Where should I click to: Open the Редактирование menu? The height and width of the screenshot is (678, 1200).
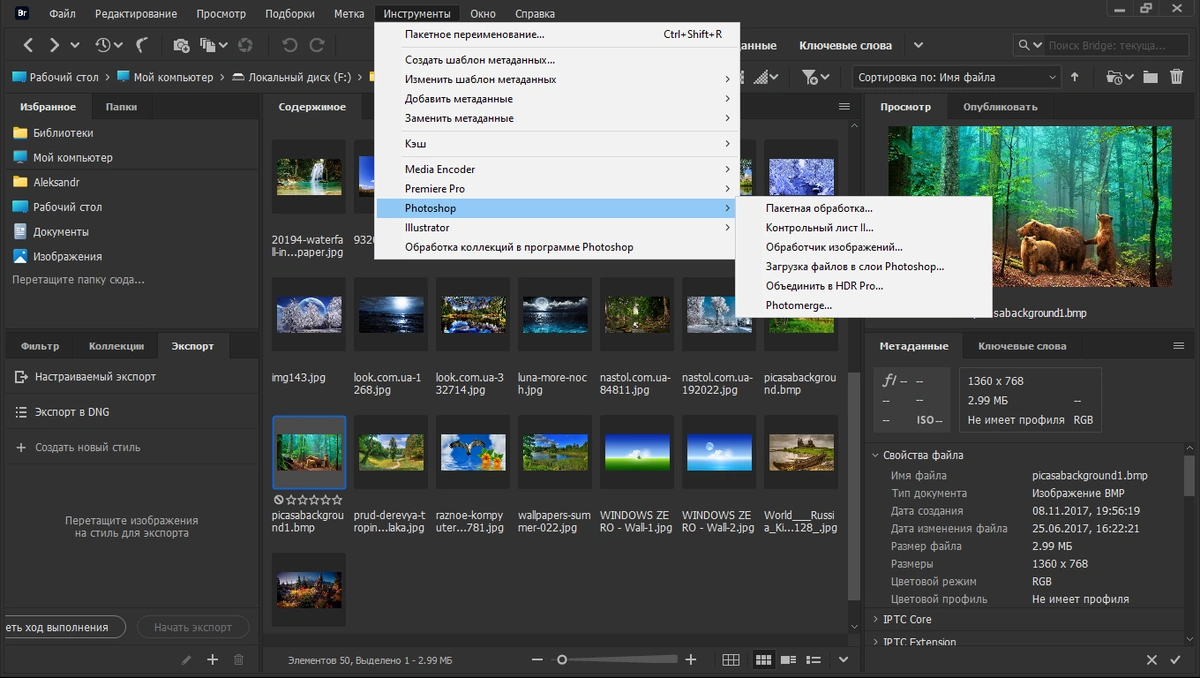(x=135, y=14)
